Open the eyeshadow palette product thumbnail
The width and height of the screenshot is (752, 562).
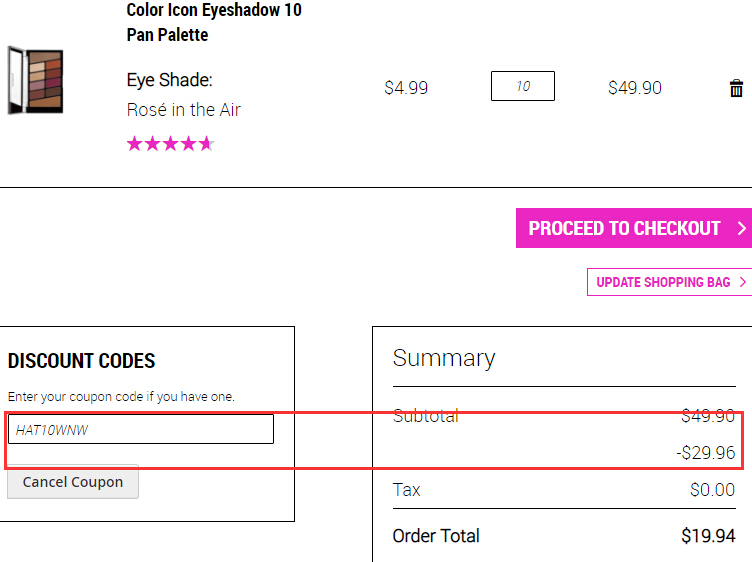[35, 81]
